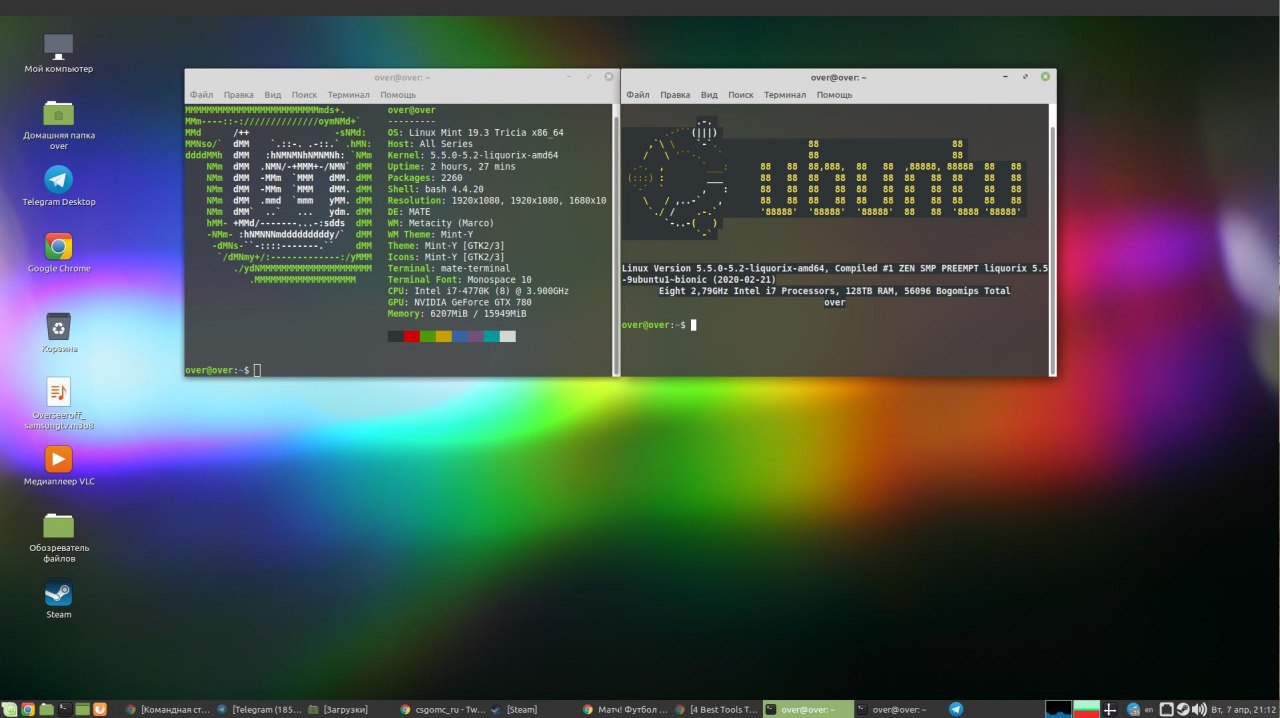The image size is (1280, 718).
Task: Open the Linux Mint menu in the panel
Action: coord(10,709)
